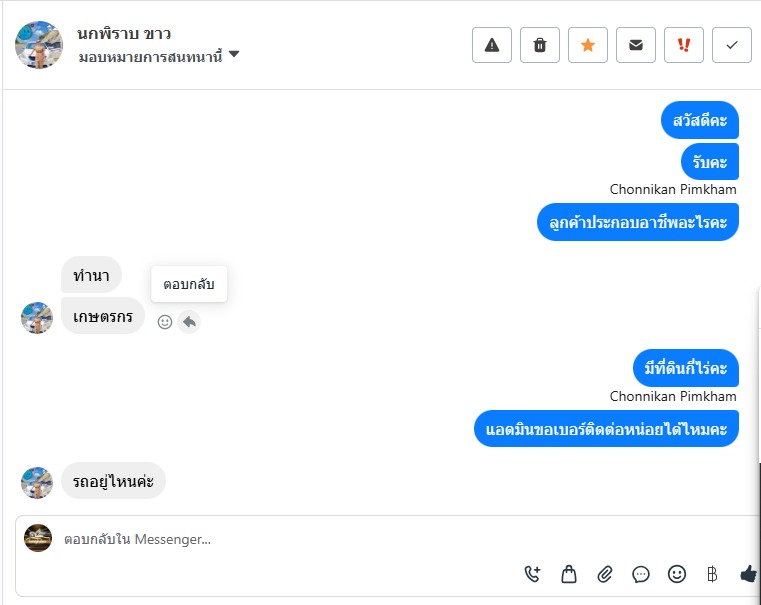
Task: Click the รถอยู่ไหนค่ะ message bubble
Action: [x=113, y=481]
